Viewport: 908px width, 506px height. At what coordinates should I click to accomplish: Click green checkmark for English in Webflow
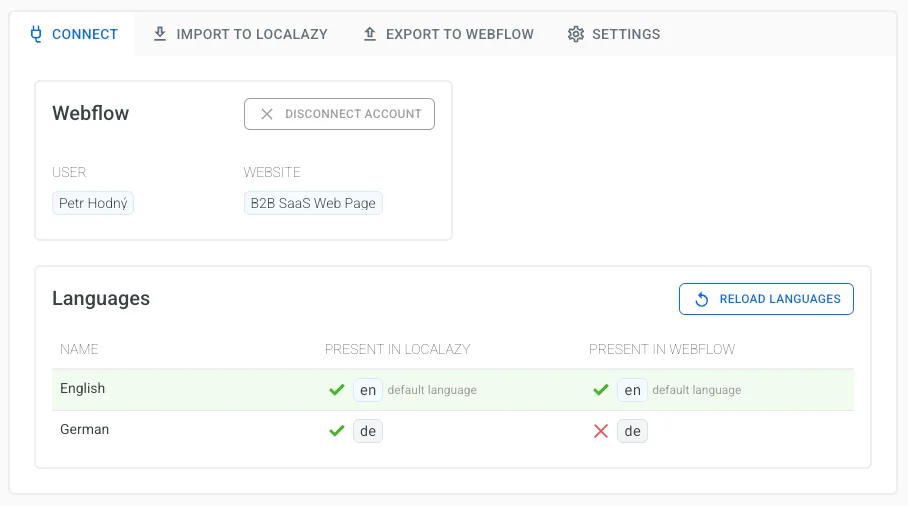[601, 390]
